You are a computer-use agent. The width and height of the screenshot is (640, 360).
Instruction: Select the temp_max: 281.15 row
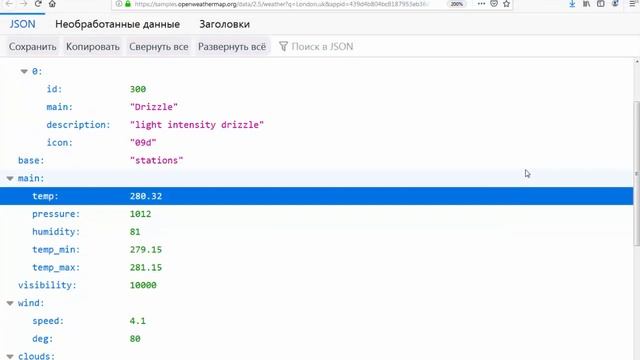click(x=317, y=268)
